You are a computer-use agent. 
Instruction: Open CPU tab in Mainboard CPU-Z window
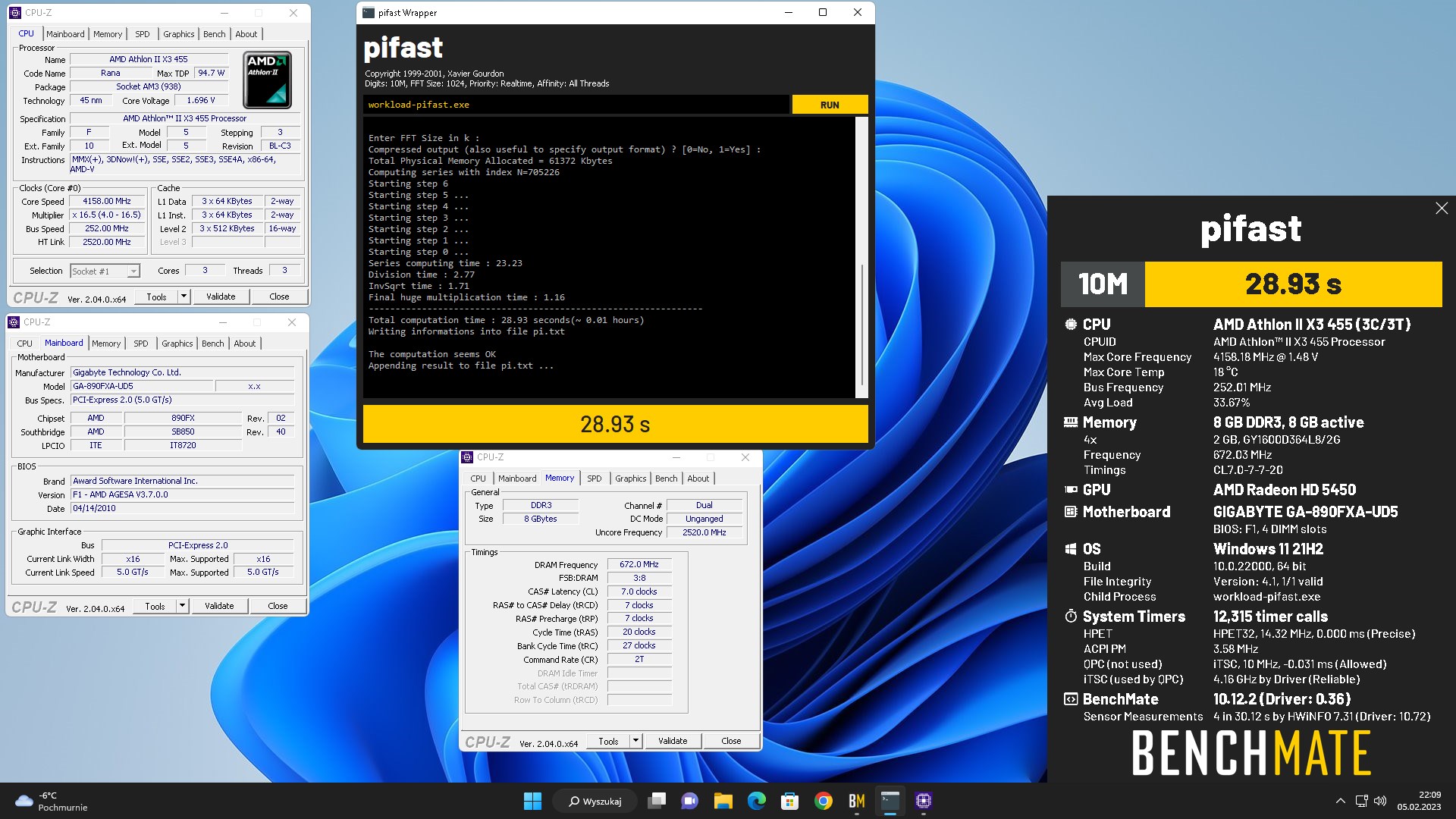pyautogui.click(x=25, y=344)
